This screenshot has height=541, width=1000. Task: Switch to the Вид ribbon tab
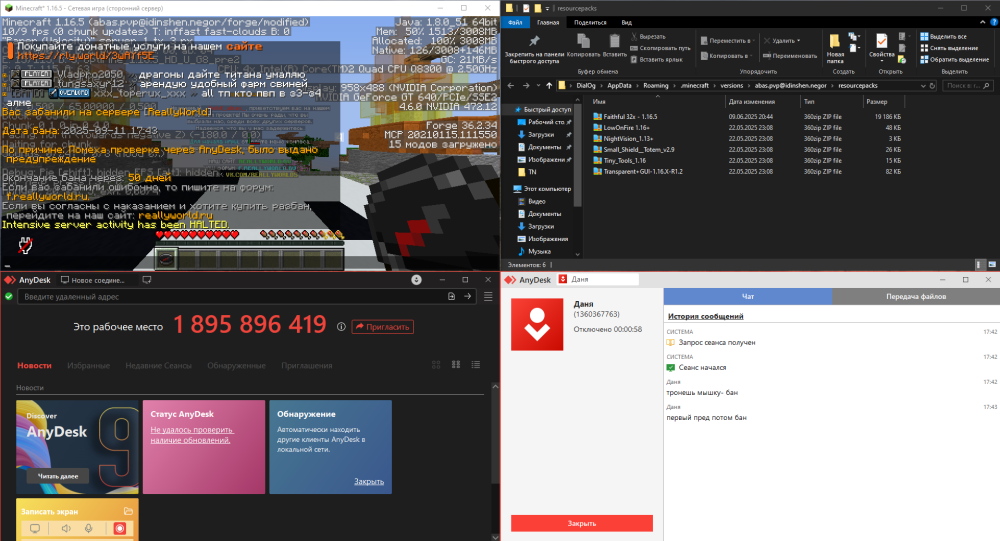tap(626, 22)
